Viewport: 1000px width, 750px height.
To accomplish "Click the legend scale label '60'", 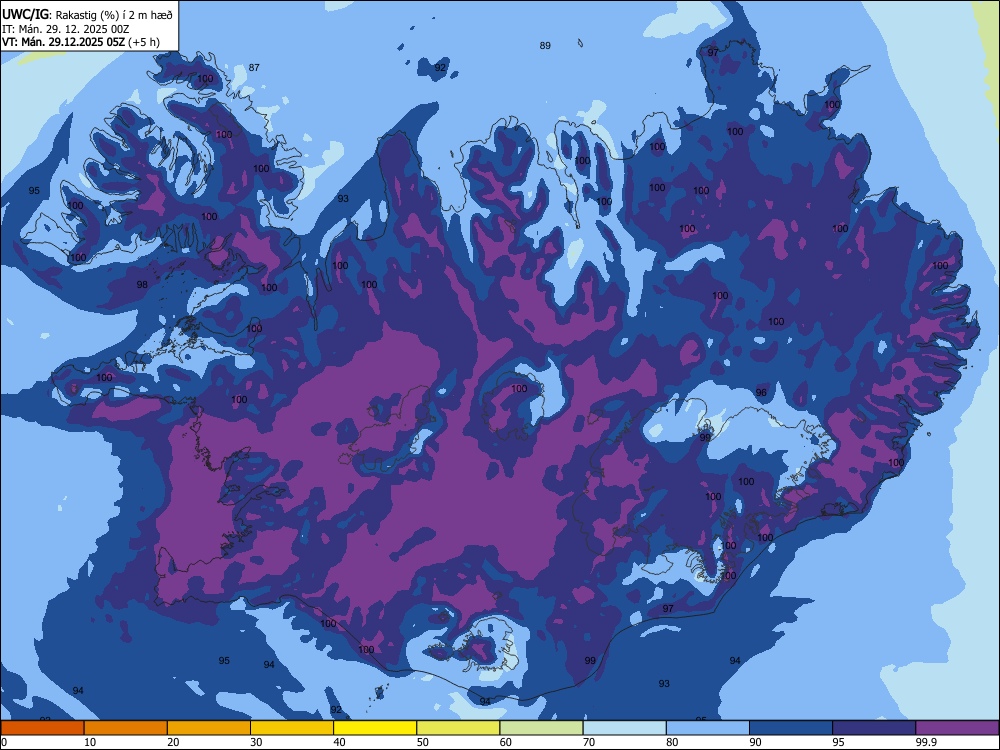I will click(506, 742).
